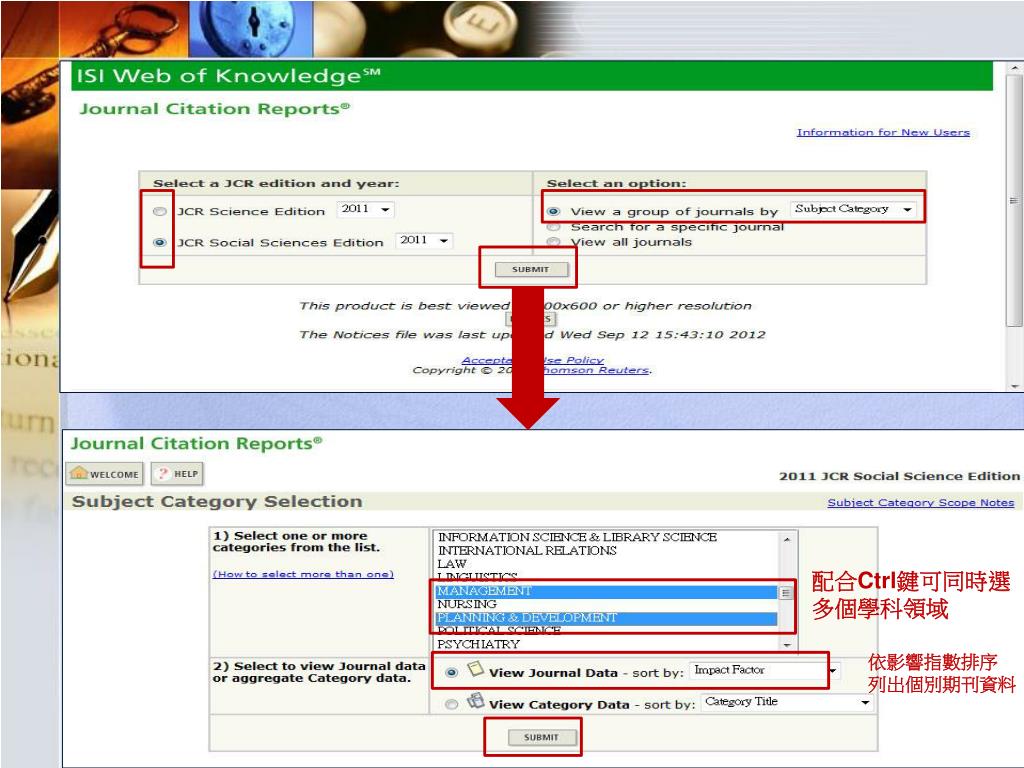This screenshot has height=768, width=1024.
Task: Click the top page's vertical scrollbar thumb
Action: [x=1013, y=200]
